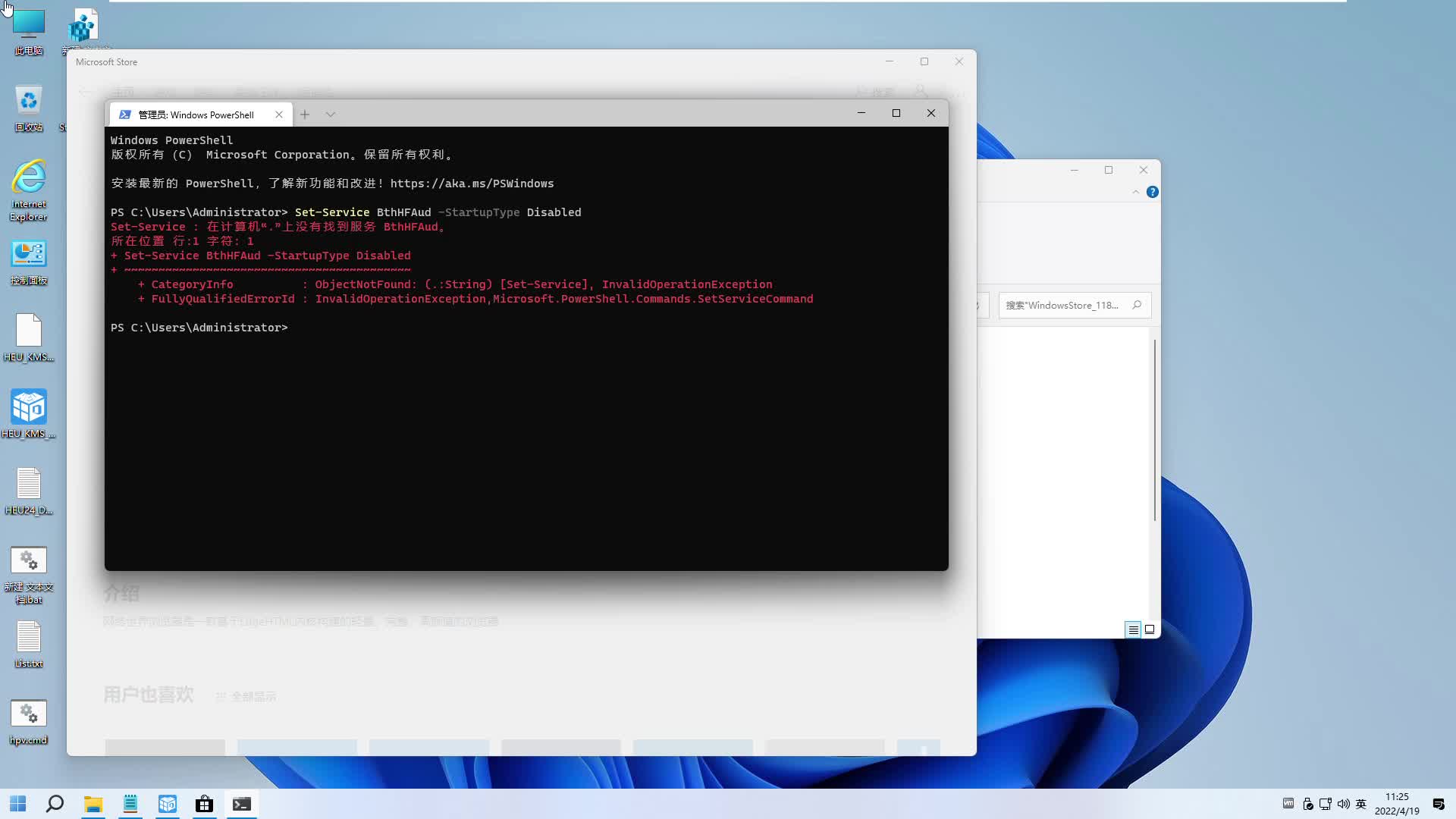Open the Recycle Bin 回收站 icon
Screen dimensions: 1456x819
29,108
